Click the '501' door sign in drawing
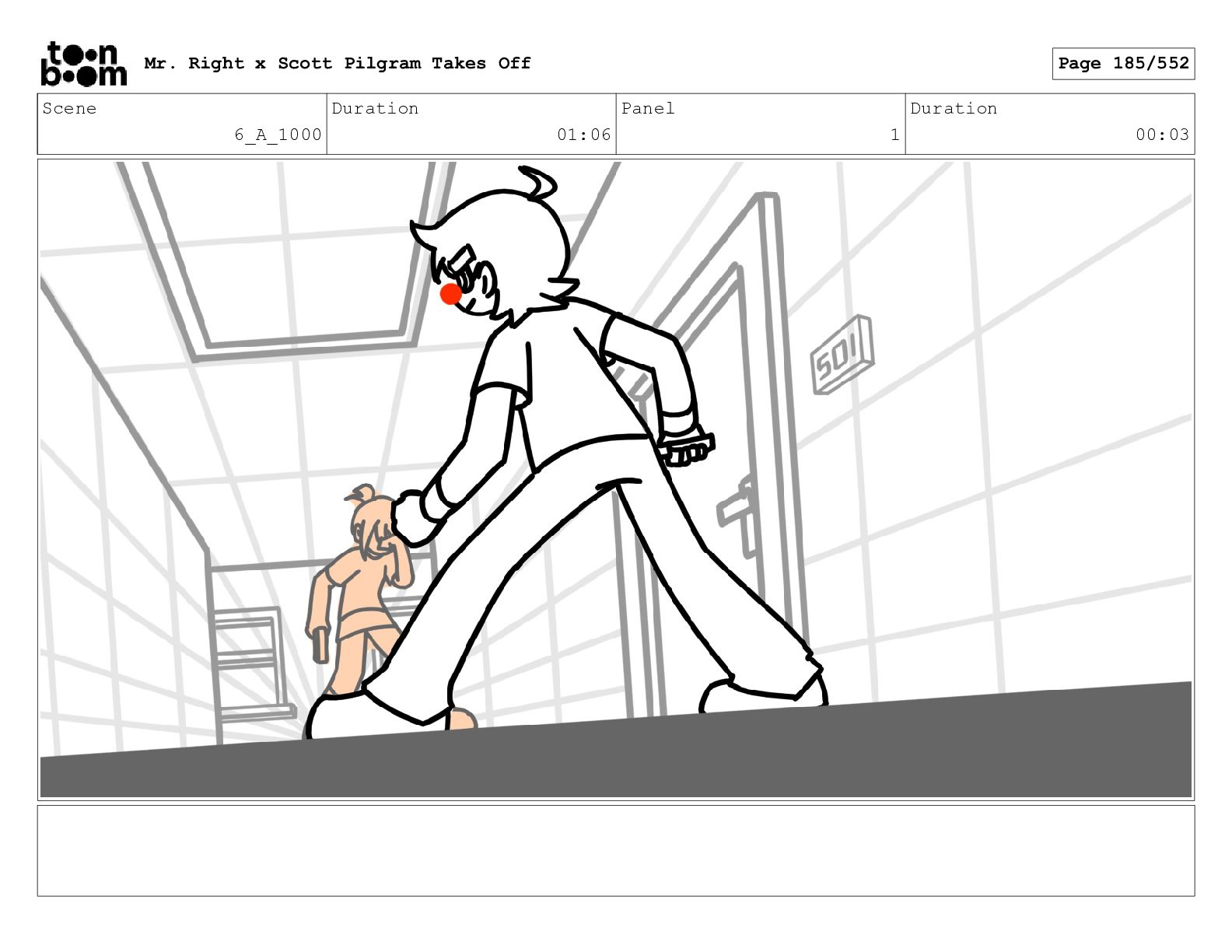The image size is (1232, 952). (x=842, y=355)
